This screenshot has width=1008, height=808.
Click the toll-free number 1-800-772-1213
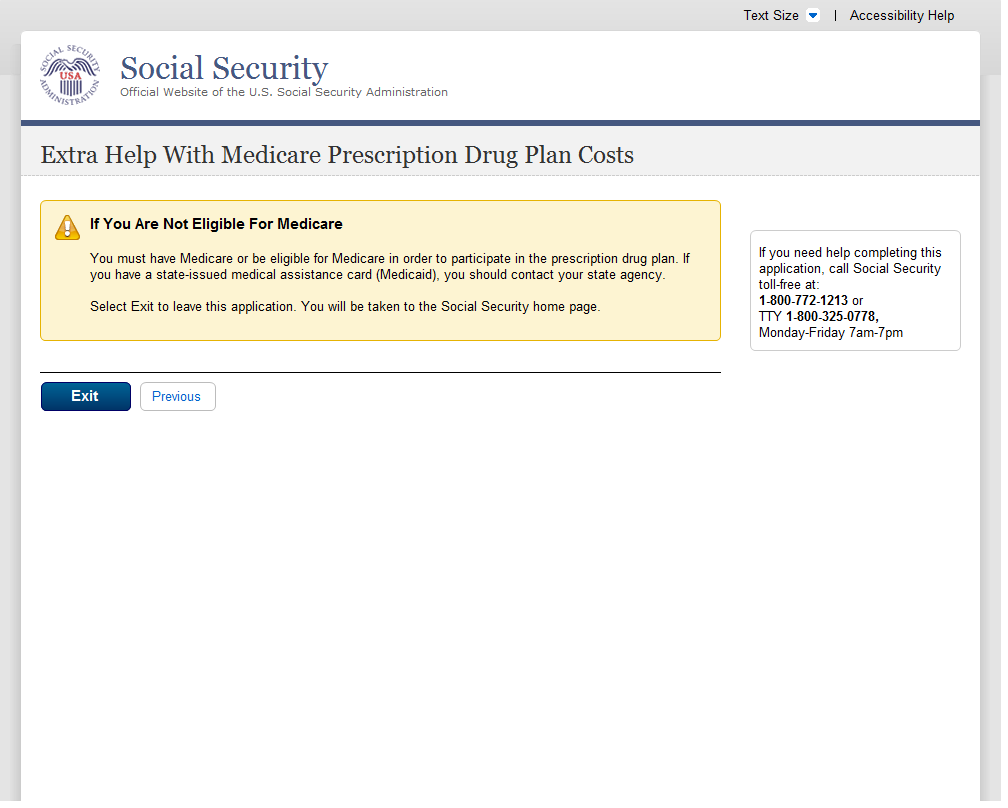coord(803,300)
